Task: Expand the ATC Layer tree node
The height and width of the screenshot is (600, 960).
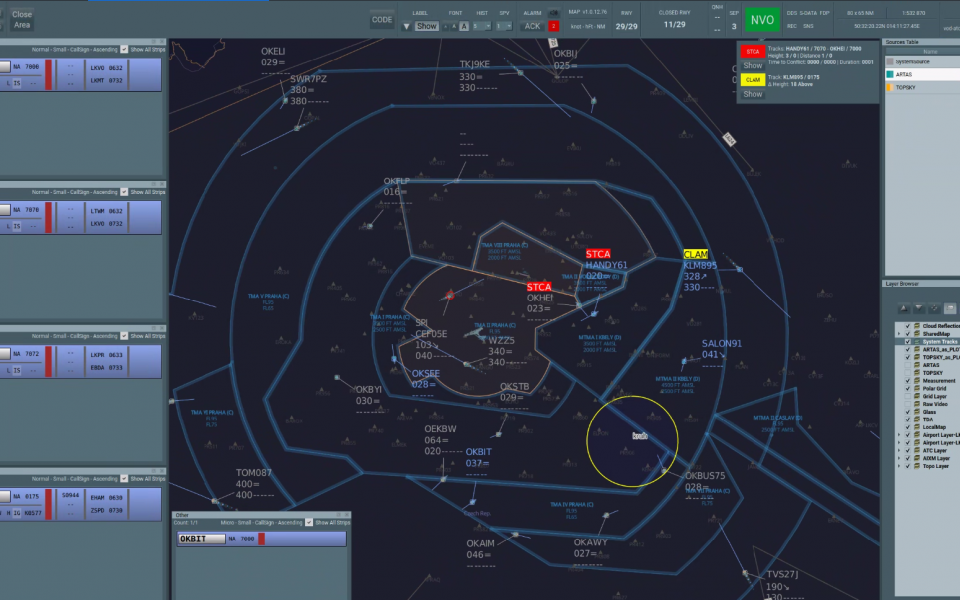Action: point(898,450)
